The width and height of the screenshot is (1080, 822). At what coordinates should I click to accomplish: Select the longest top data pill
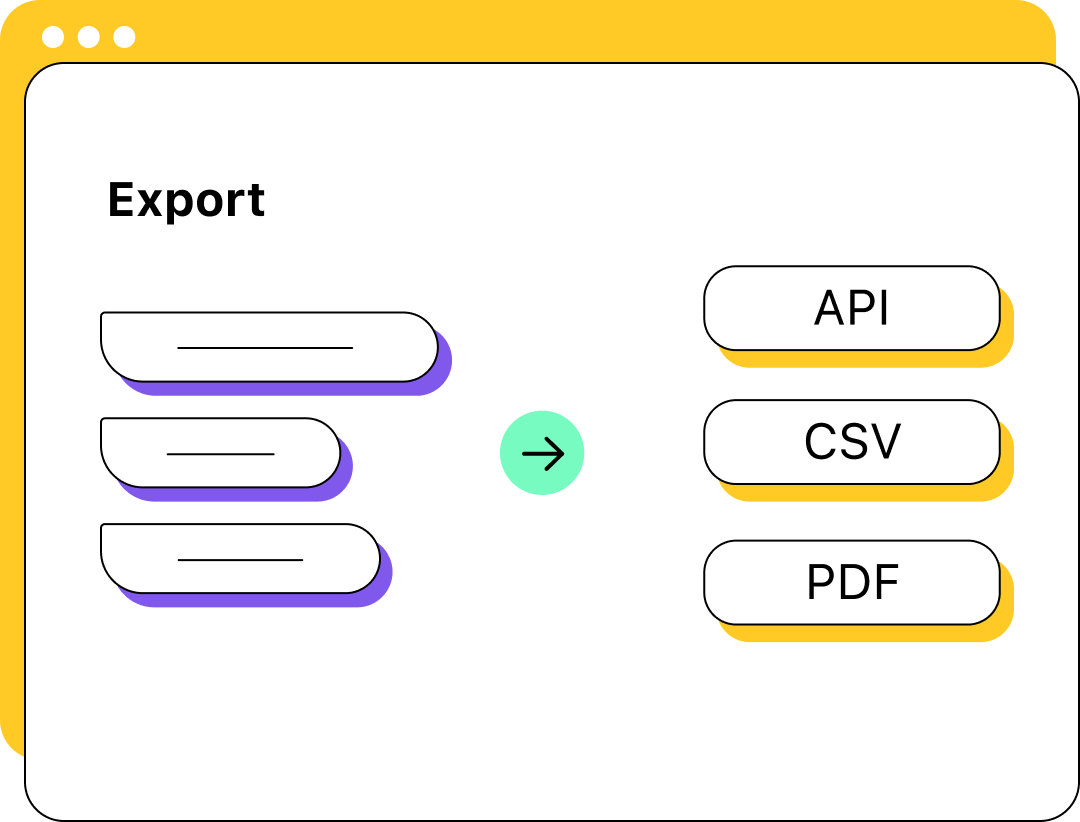coord(269,347)
